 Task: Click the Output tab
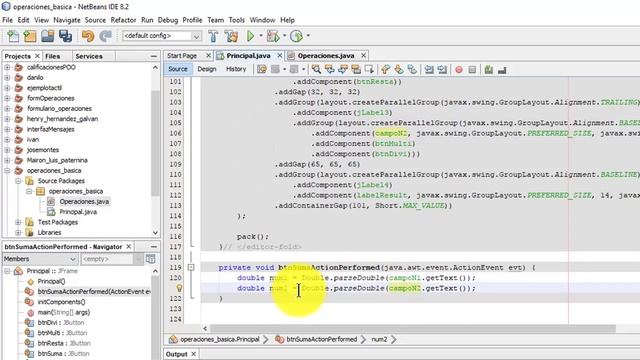[176, 354]
